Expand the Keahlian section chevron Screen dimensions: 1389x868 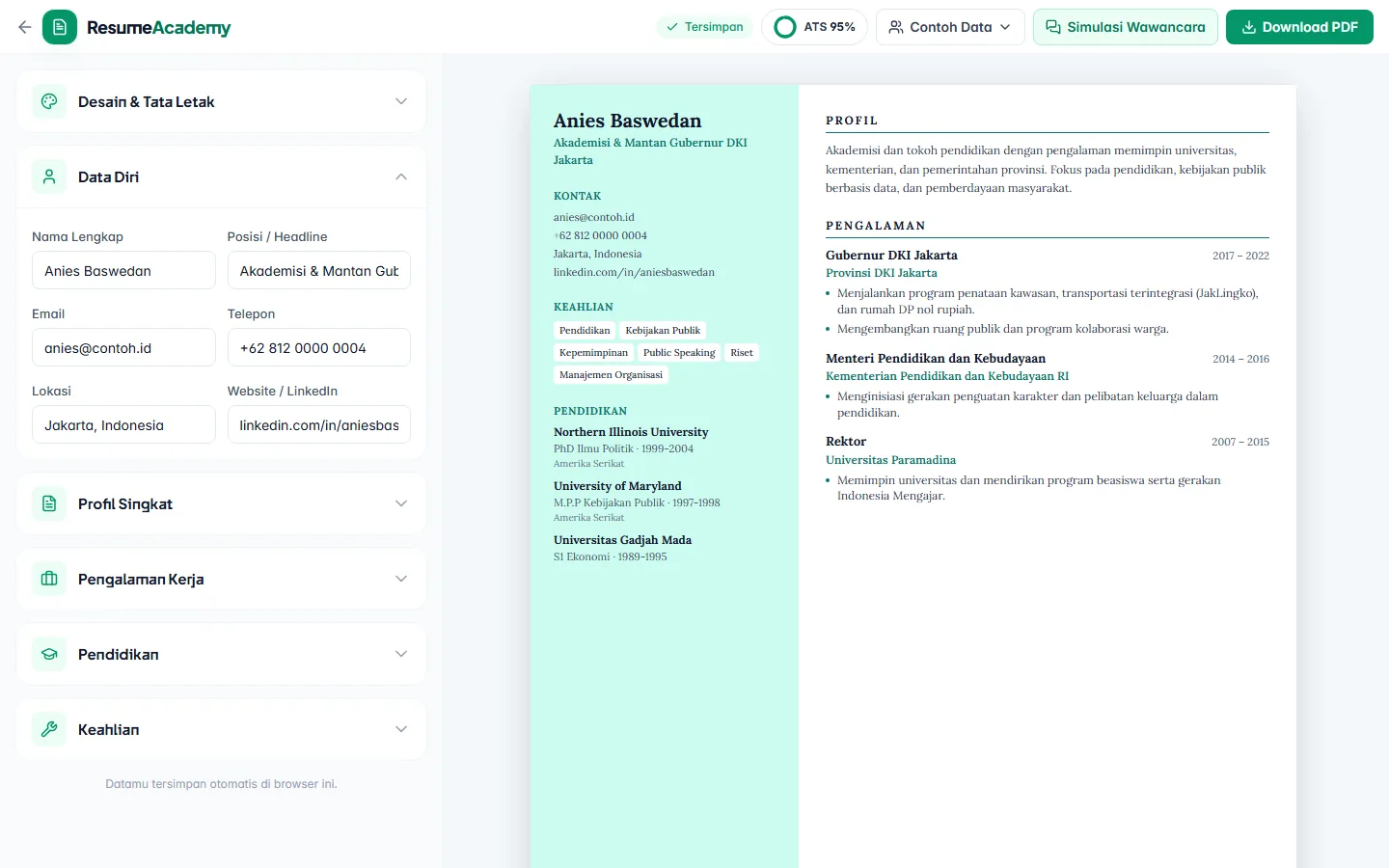[x=401, y=729]
